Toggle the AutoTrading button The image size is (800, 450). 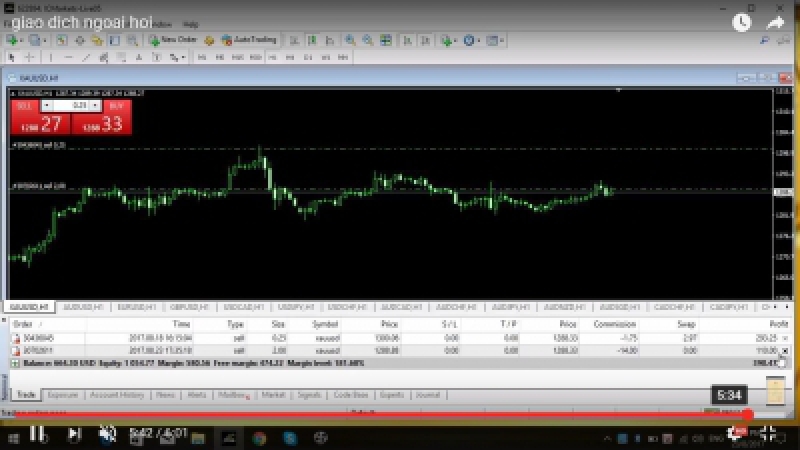tap(248, 40)
